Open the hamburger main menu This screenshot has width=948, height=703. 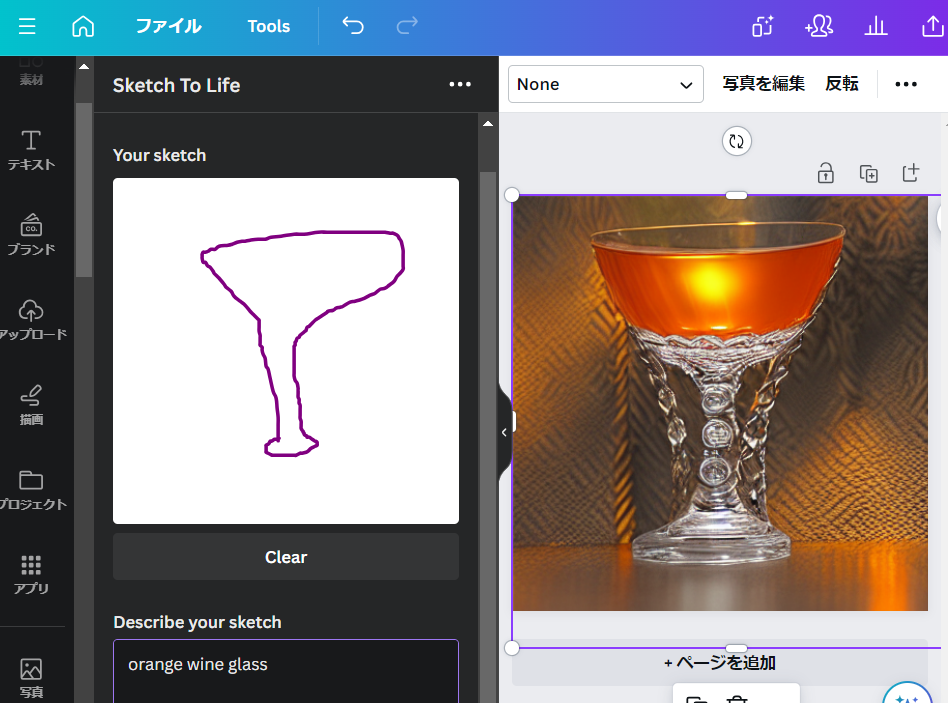[27, 27]
